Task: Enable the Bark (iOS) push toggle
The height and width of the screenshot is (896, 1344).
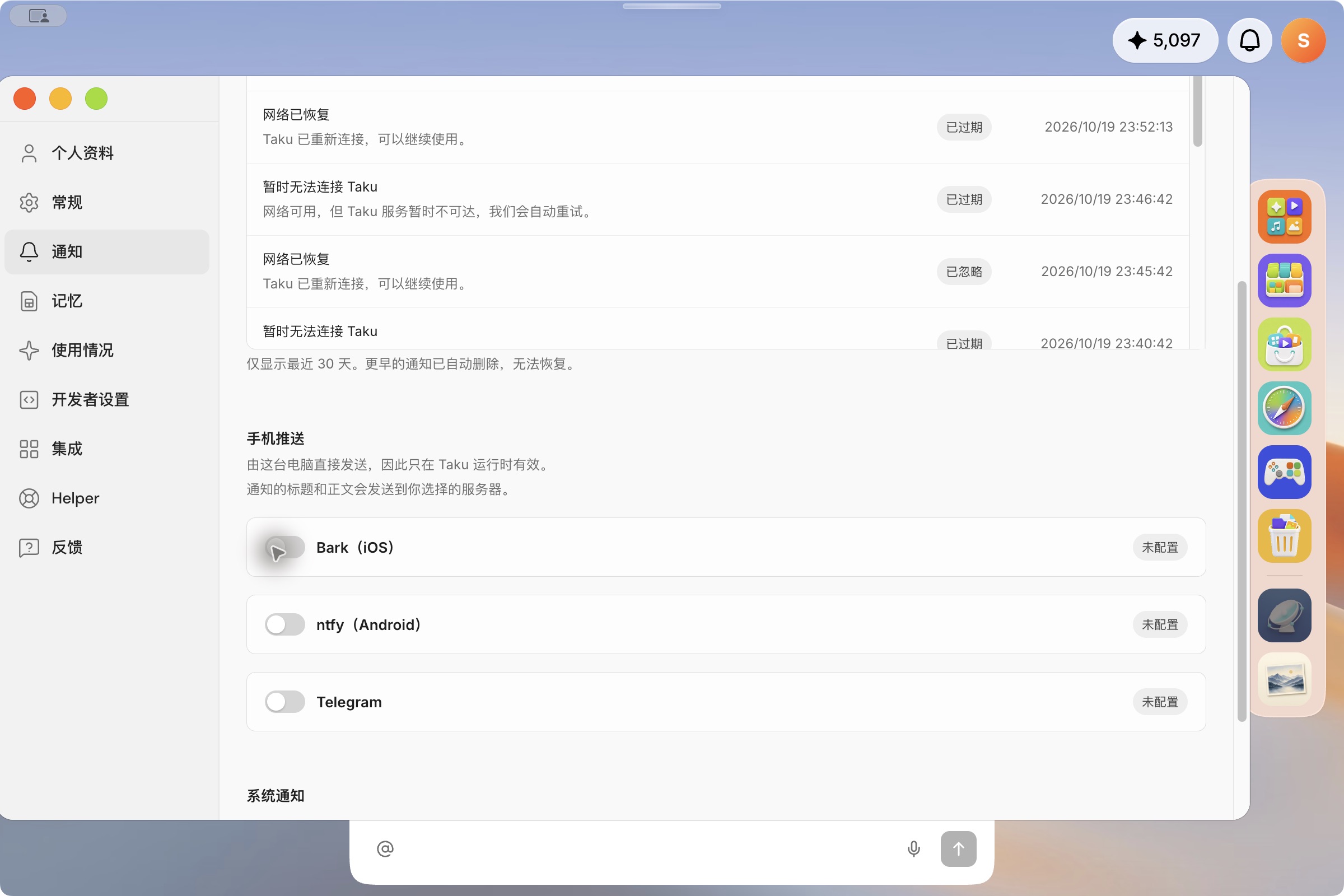Action: coord(284,548)
